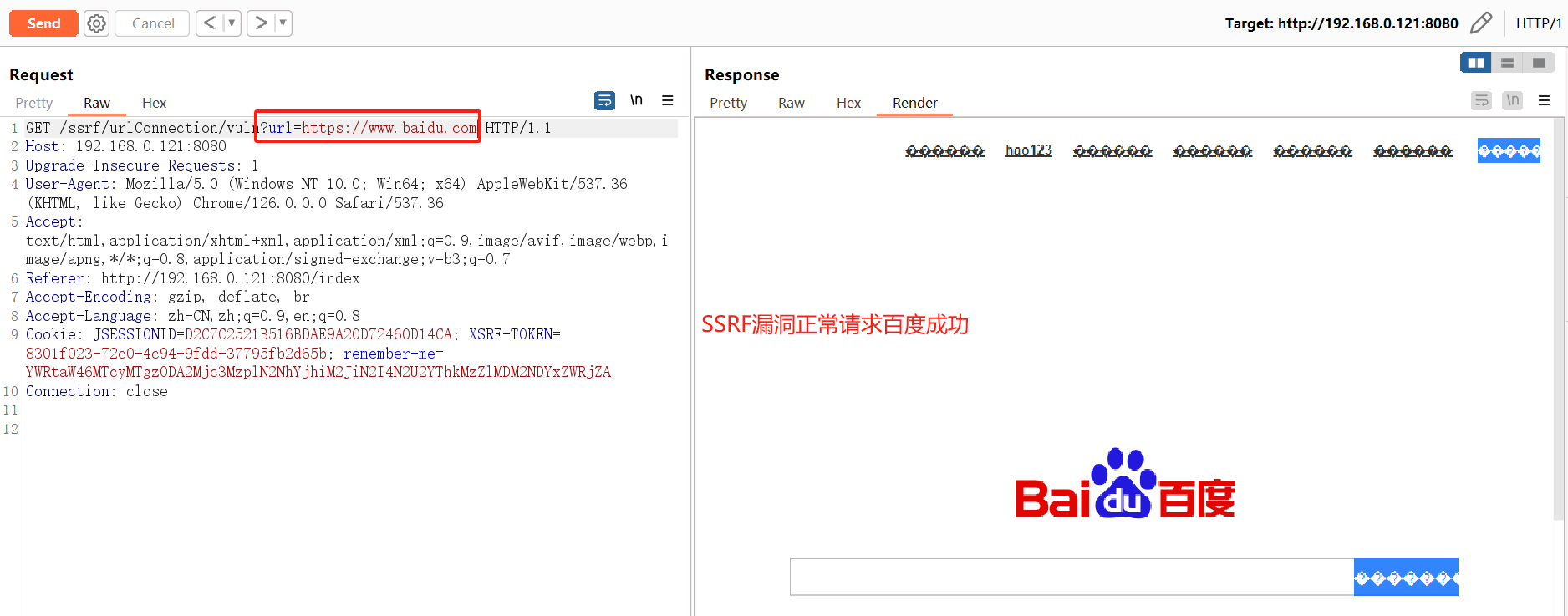Click the Baidu search input box
The width and height of the screenshot is (1568, 616).
click(x=1072, y=578)
